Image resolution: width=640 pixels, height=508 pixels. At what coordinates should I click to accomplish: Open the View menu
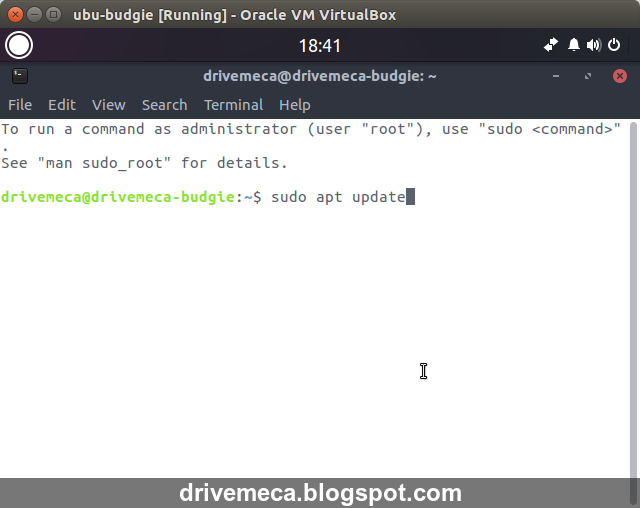(x=109, y=105)
